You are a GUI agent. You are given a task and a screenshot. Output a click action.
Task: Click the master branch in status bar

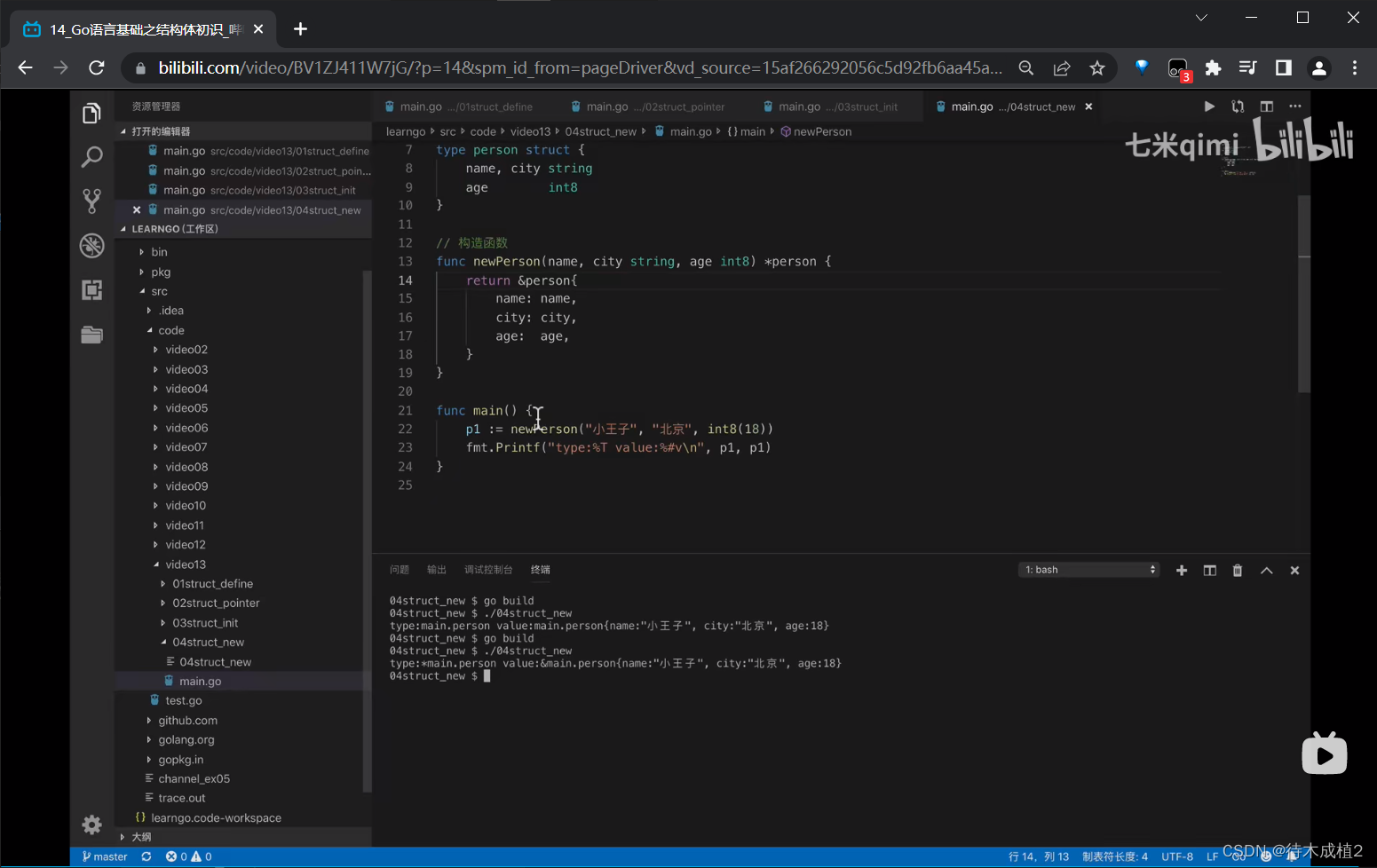pyautogui.click(x=105, y=857)
